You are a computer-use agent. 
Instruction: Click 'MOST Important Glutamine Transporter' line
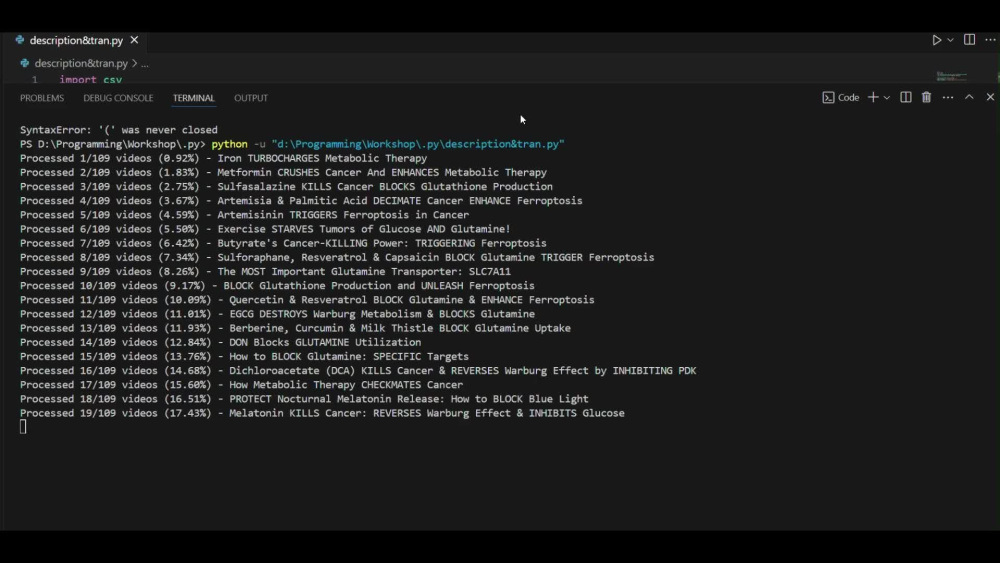coord(265,271)
